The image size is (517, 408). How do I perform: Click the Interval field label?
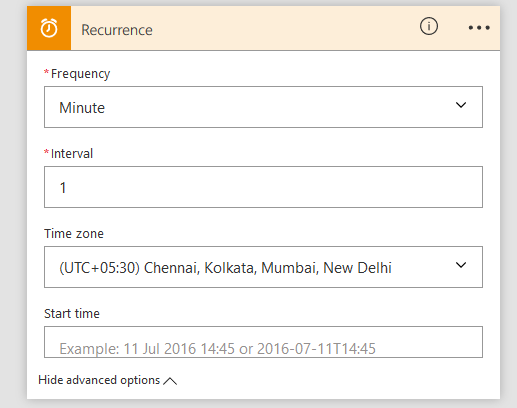pyautogui.click(x=72, y=154)
